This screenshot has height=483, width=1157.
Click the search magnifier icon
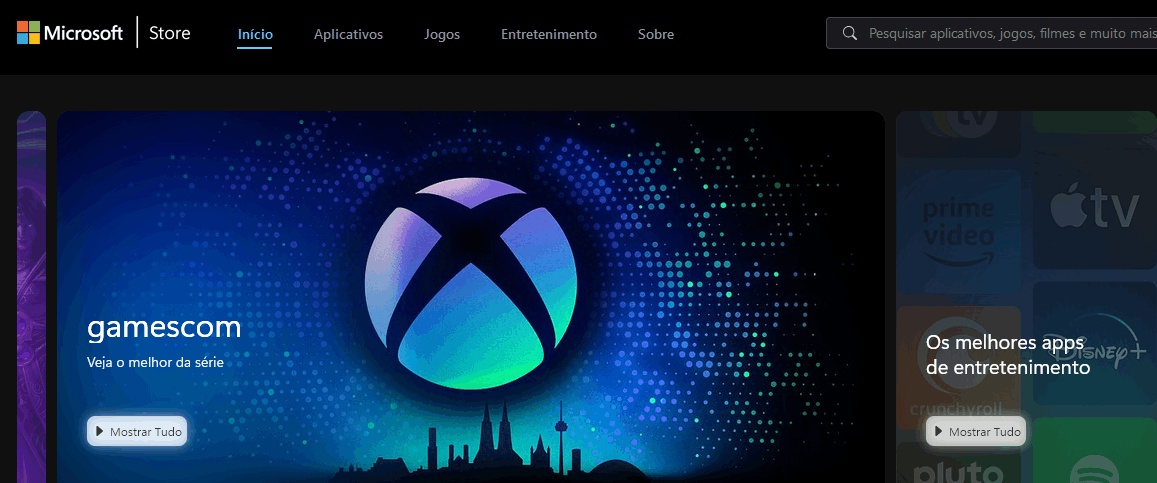click(x=850, y=33)
